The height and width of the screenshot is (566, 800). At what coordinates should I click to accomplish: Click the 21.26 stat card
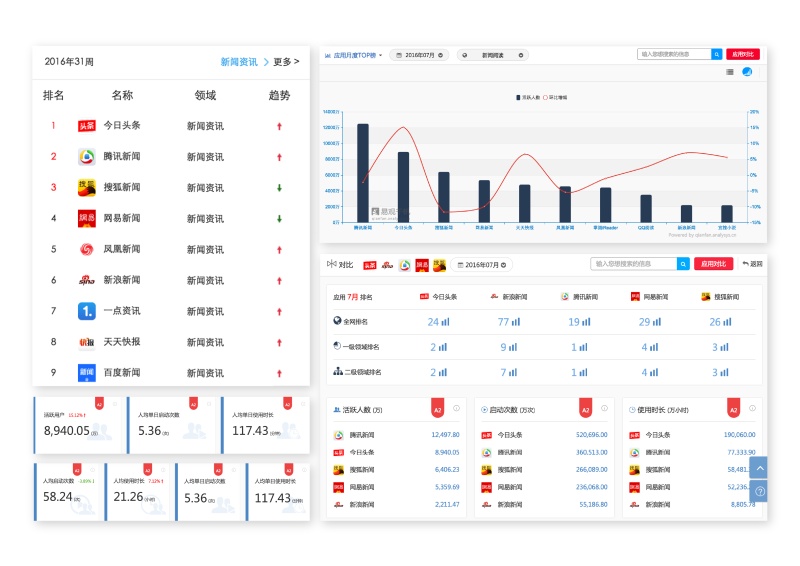pos(138,492)
